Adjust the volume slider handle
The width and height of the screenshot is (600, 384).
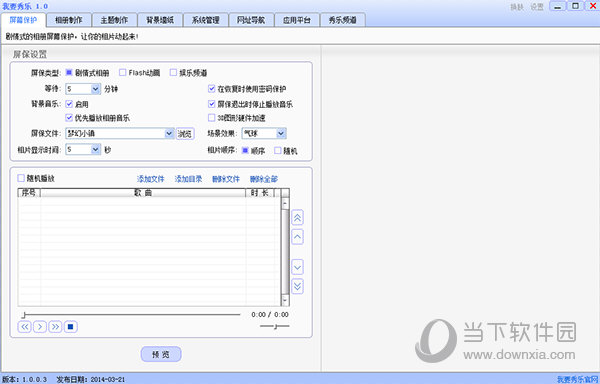pos(276,326)
